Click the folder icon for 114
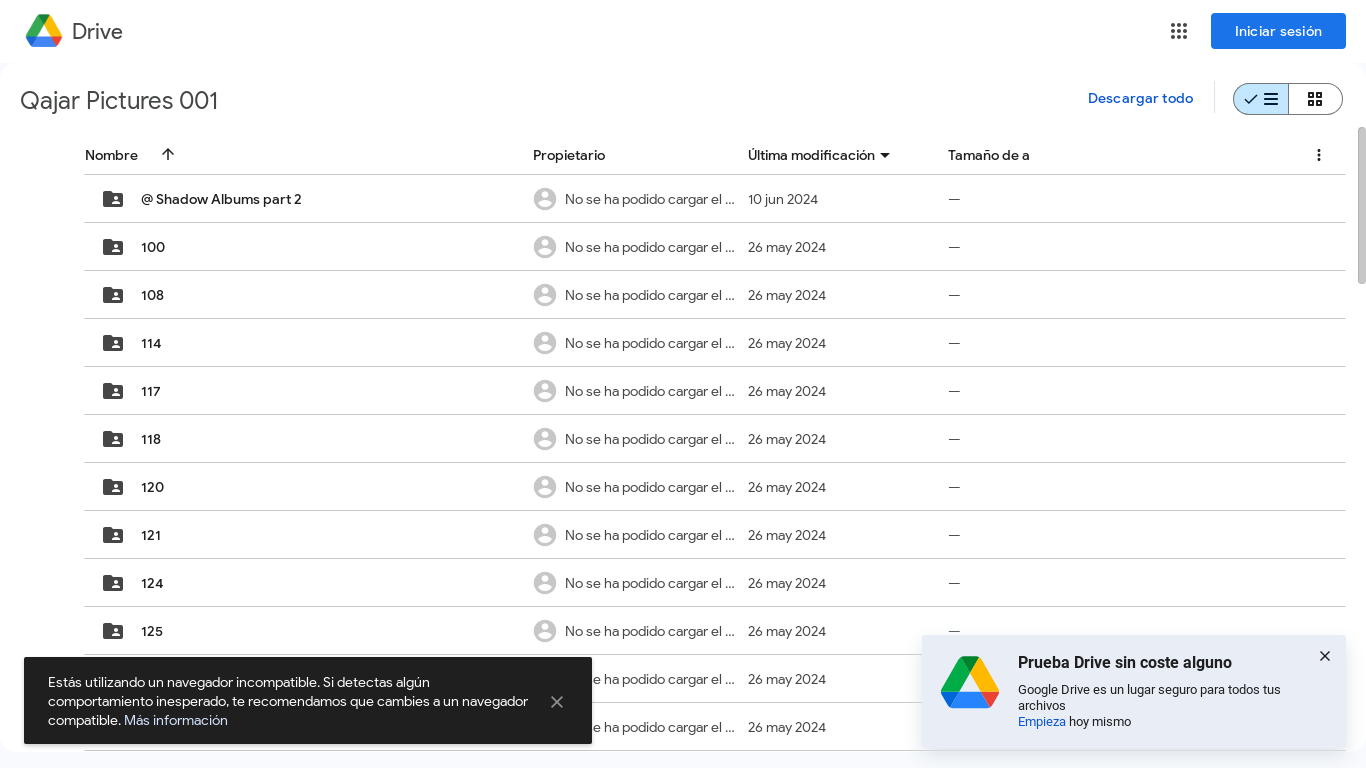Screen dimensions: 1366x768 (113, 343)
